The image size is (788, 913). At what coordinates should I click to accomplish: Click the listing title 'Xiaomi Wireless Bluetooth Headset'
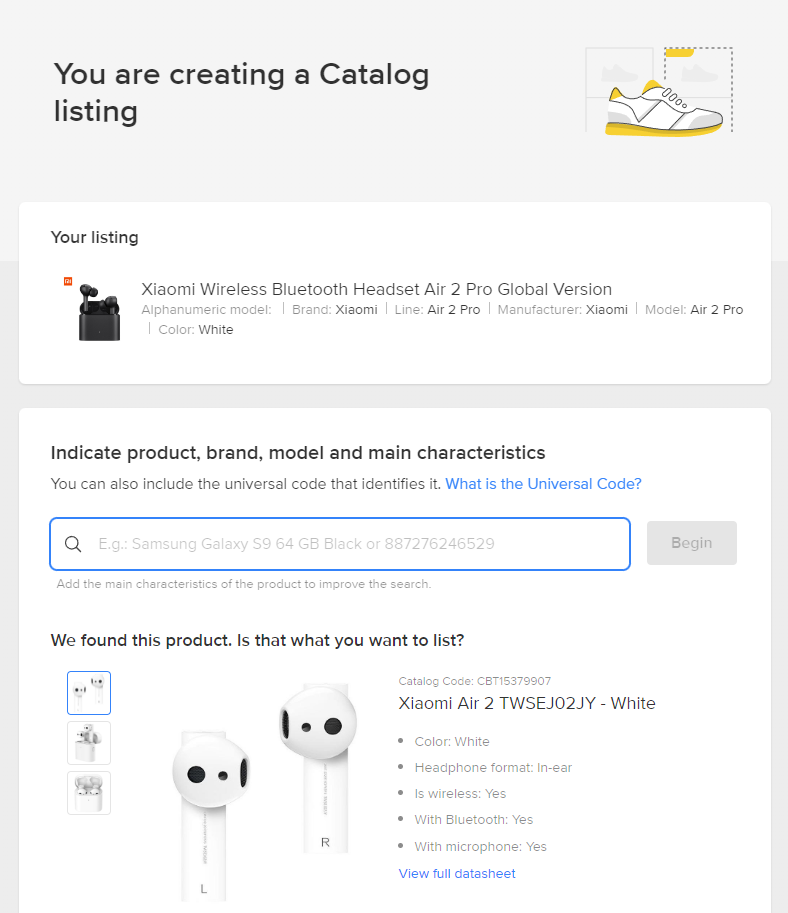376,289
